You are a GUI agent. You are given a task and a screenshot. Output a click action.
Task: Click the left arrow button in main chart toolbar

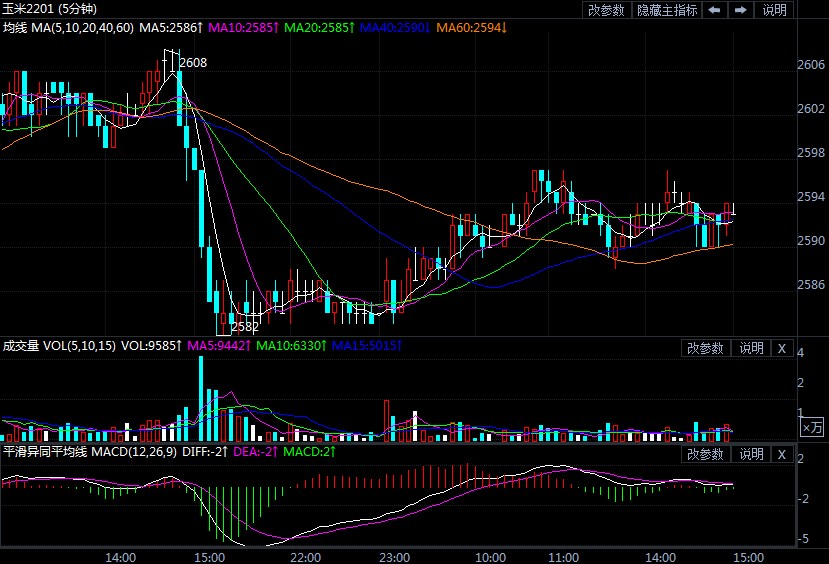715,10
